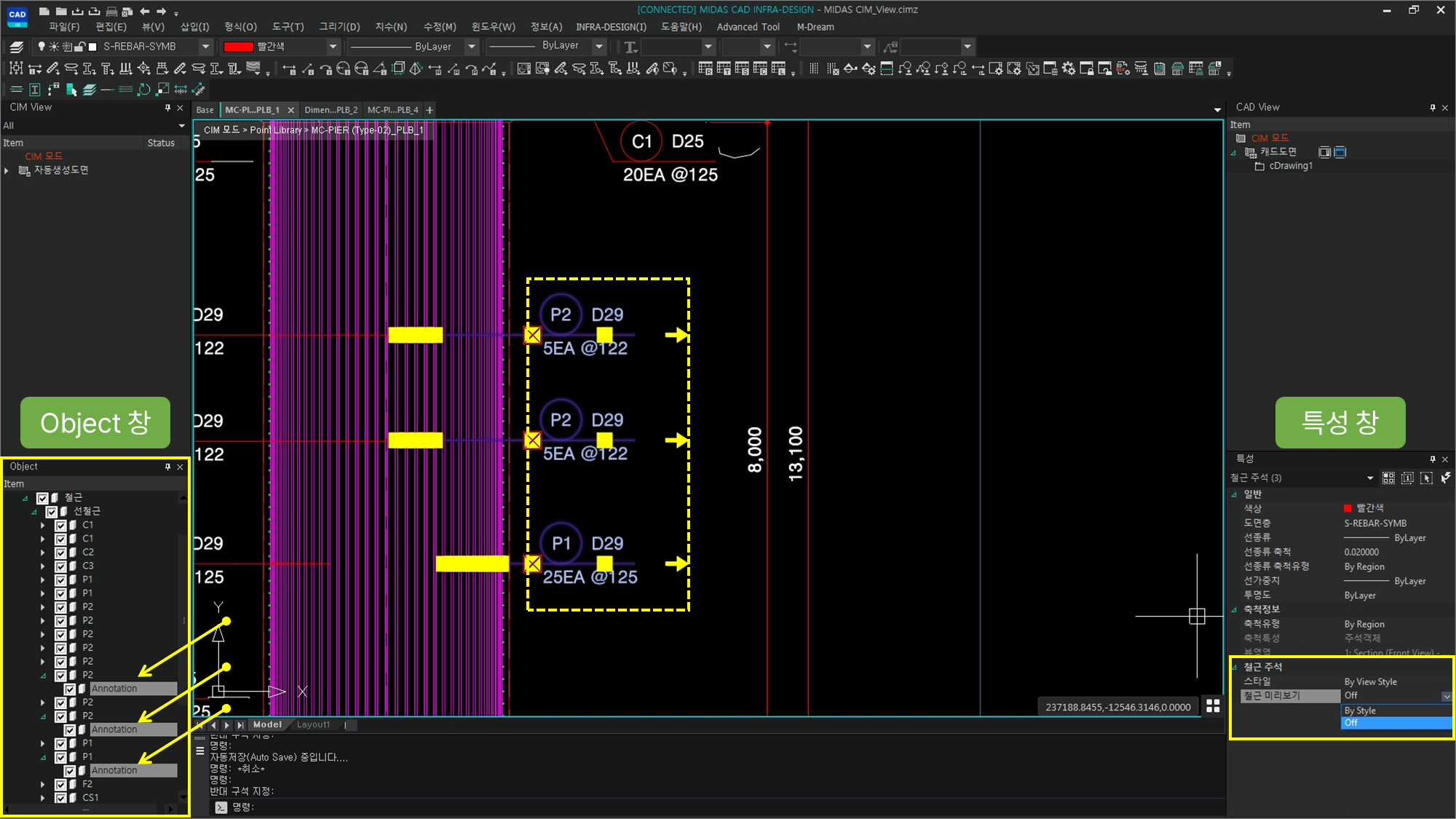The image size is (1456, 819).
Task: Toggle the layer lock padlock icon
Action: (80, 47)
